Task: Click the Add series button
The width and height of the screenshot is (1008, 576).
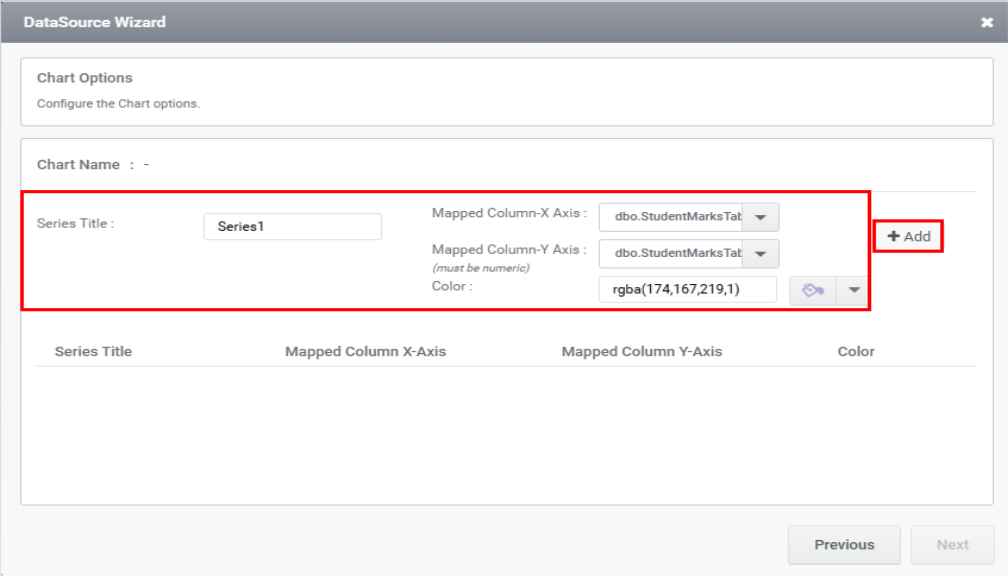Action: (909, 236)
